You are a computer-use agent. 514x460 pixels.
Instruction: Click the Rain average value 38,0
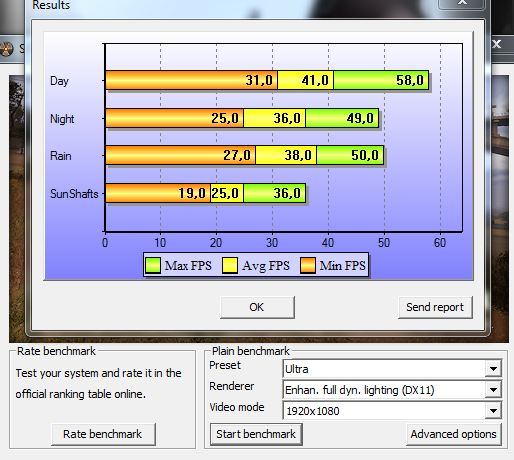(298, 155)
